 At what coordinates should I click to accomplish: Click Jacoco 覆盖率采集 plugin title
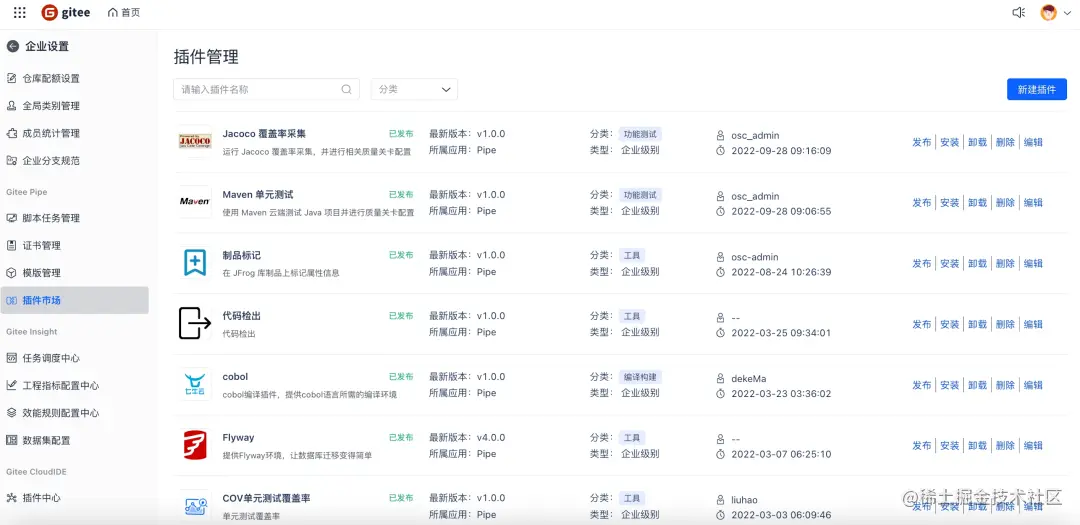[x=264, y=134]
